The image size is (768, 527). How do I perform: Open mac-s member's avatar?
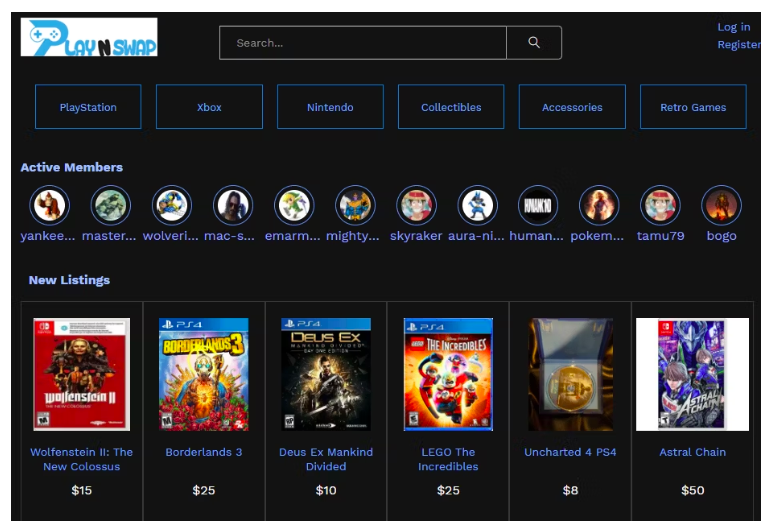tap(233, 205)
